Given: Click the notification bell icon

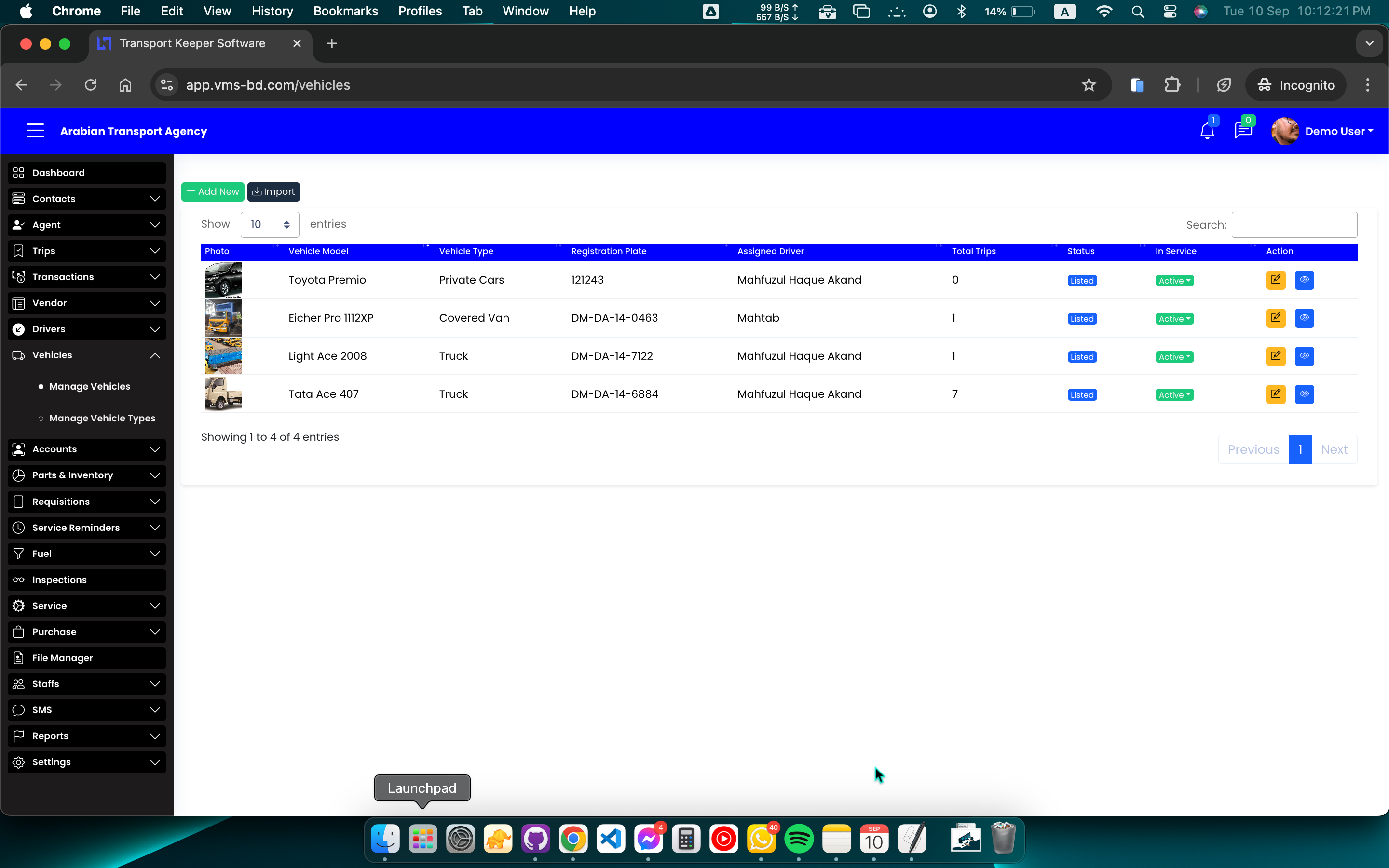Looking at the screenshot, I should (1207, 132).
